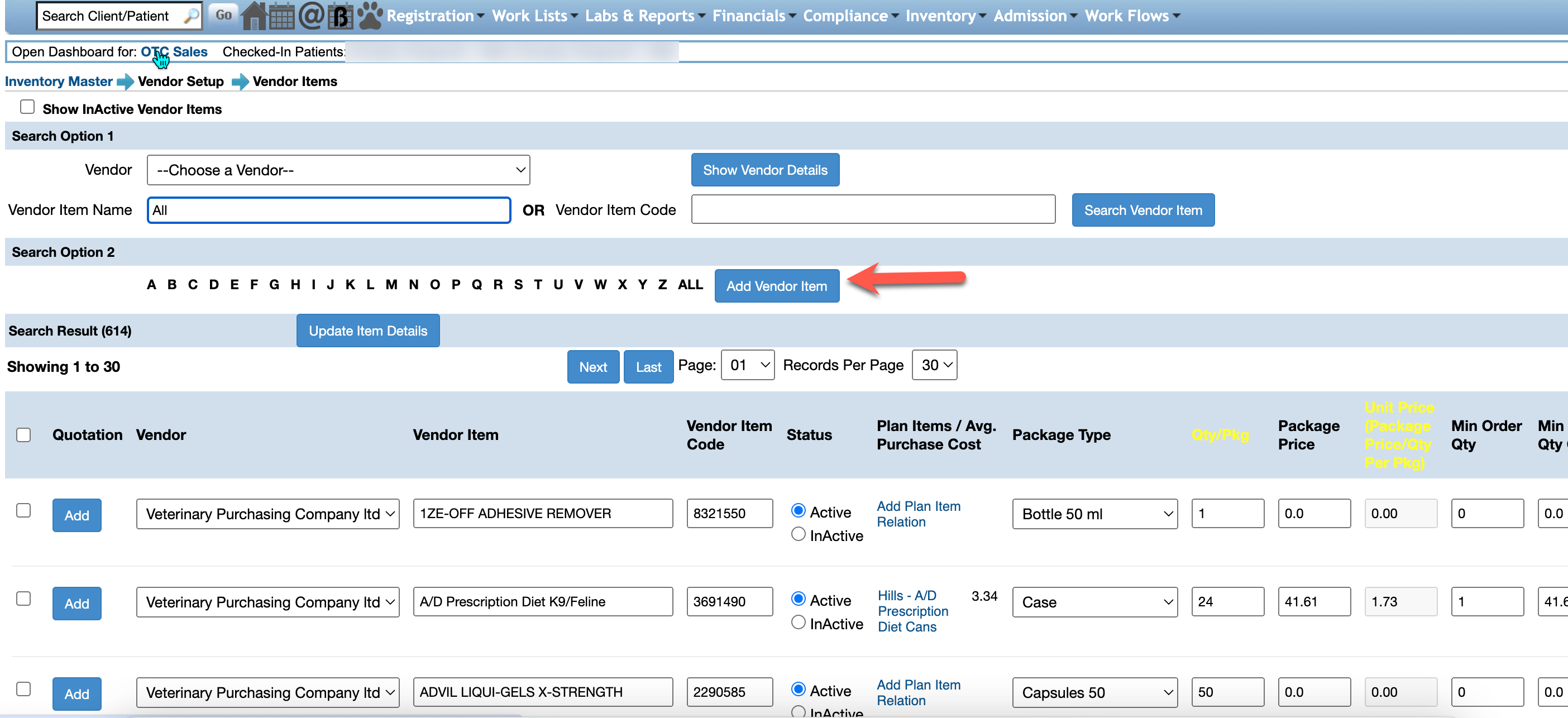The image size is (1568, 718).
Task: Click into the Vendor Item Code field
Action: pyautogui.click(x=872, y=209)
